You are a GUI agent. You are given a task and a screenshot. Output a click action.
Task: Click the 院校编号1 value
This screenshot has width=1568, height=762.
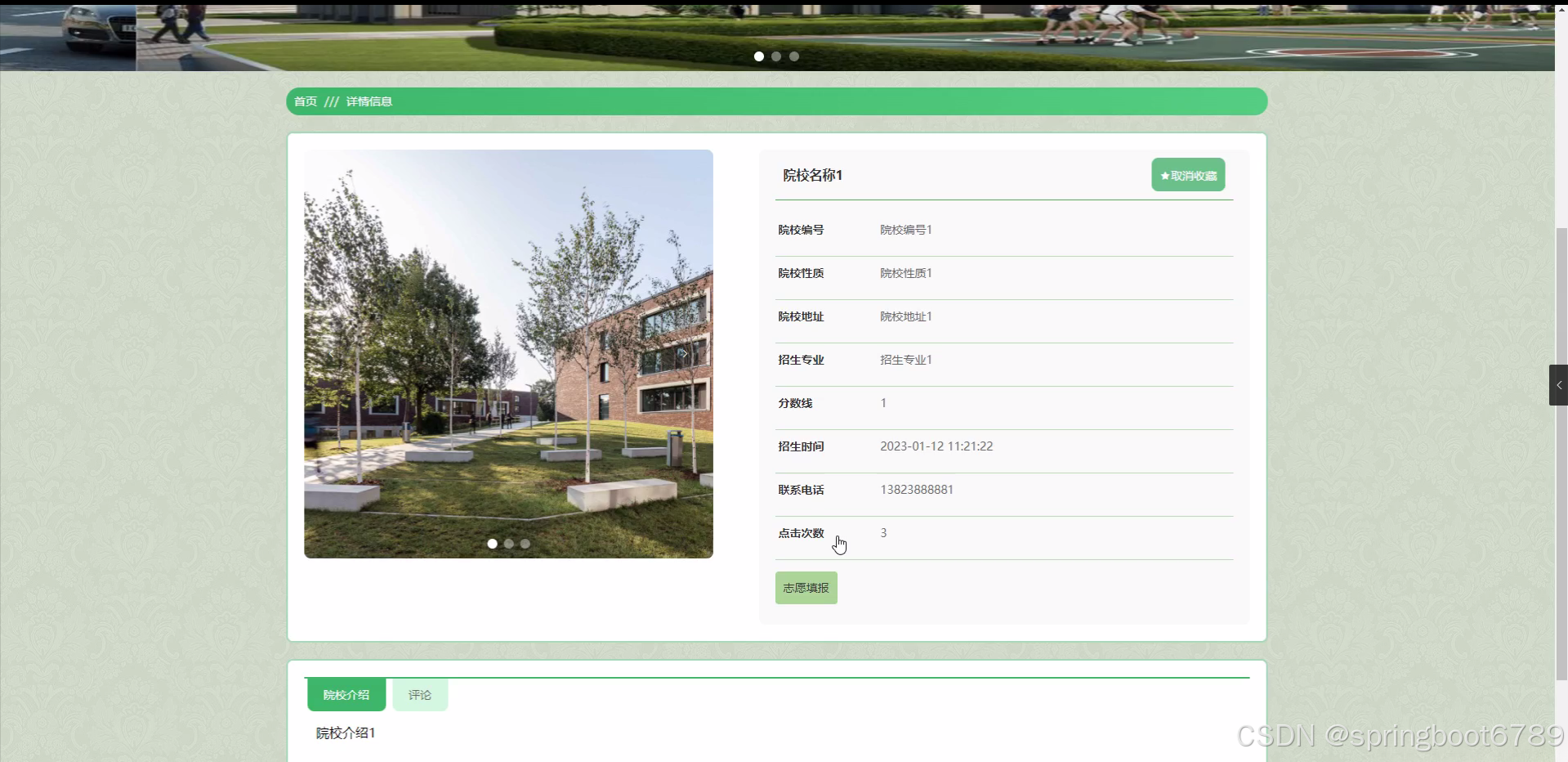[x=906, y=230]
